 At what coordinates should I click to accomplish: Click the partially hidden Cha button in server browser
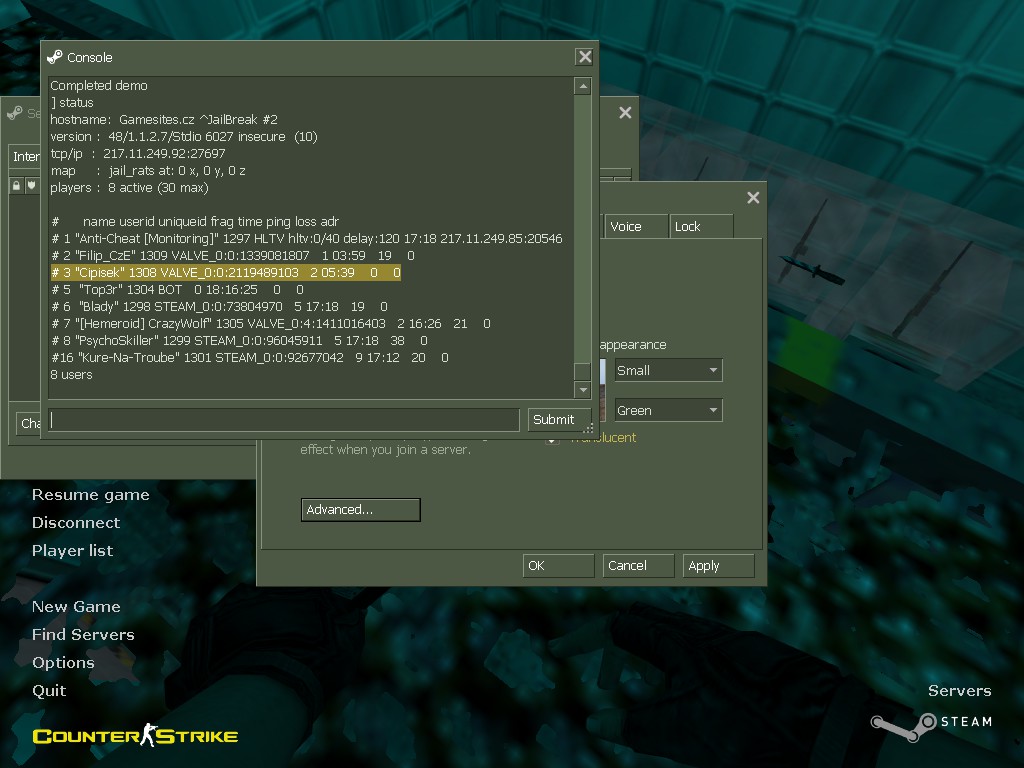click(x=29, y=424)
